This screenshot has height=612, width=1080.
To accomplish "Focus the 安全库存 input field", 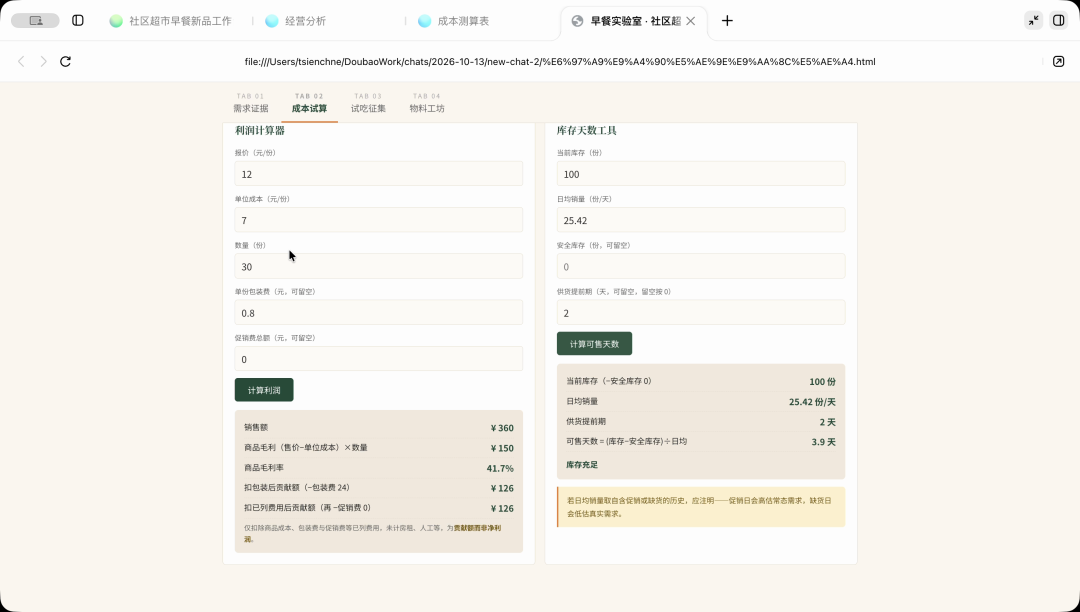I will tap(700, 266).
